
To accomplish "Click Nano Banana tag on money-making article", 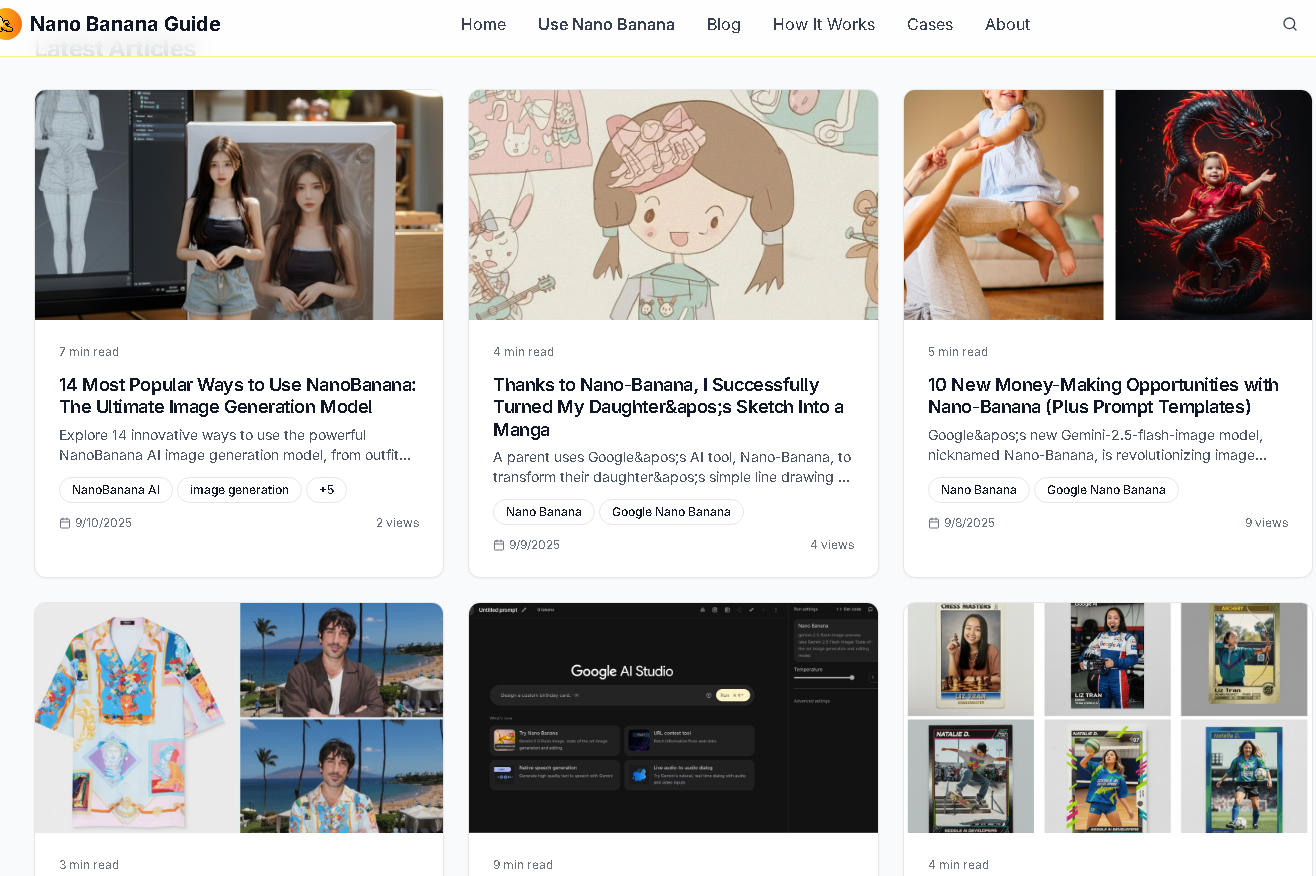I will [x=979, y=490].
